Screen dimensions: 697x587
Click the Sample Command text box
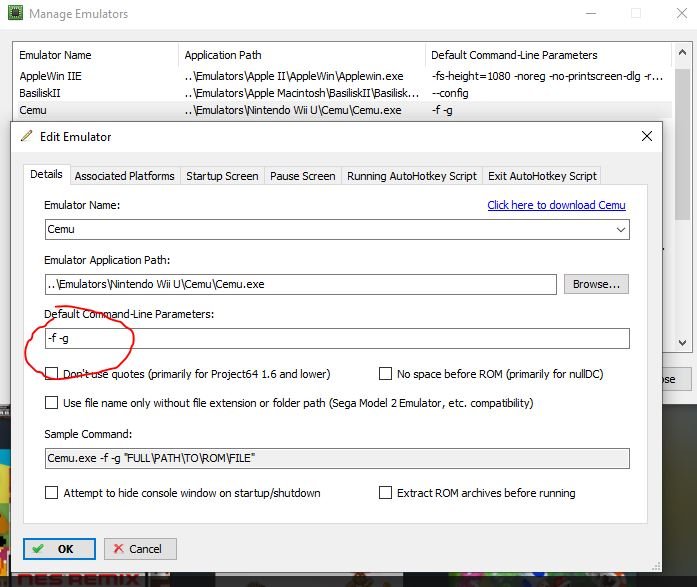337,458
